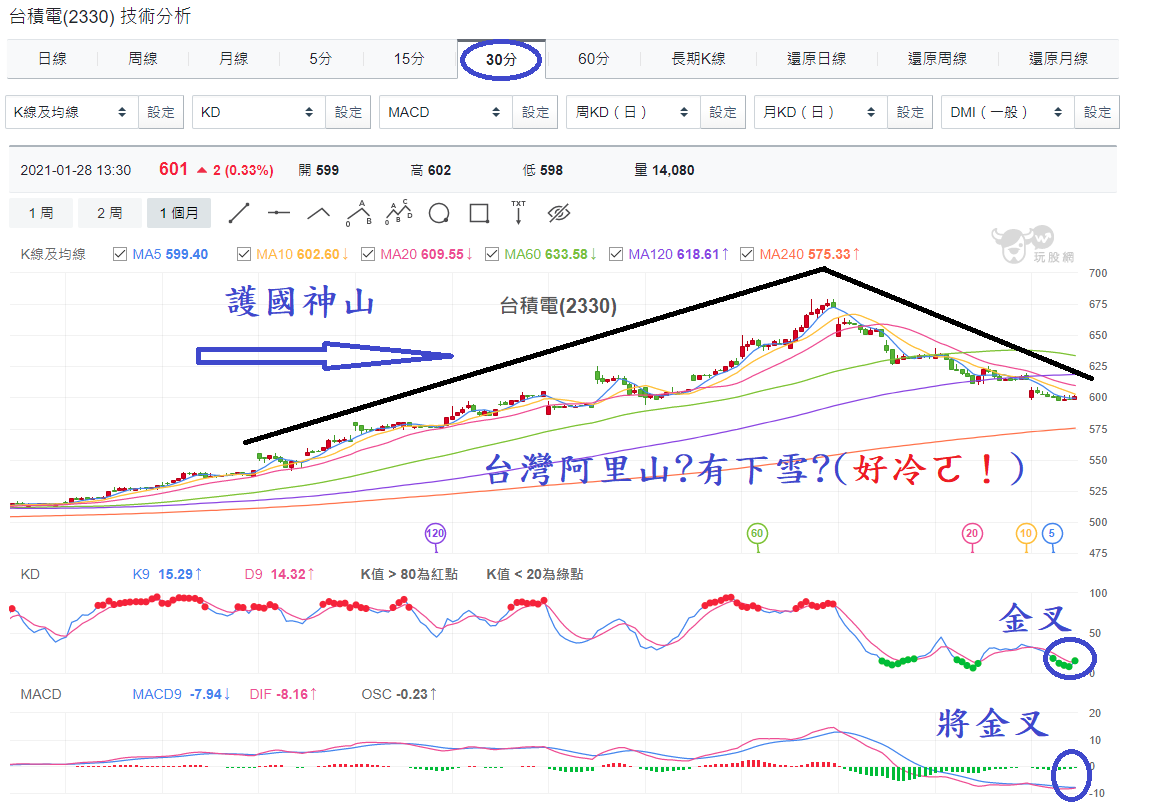The height and width of the screenshot is (808, 1173).
Task: Switch to the 還原日線 tab
Action: coord(817,58)
